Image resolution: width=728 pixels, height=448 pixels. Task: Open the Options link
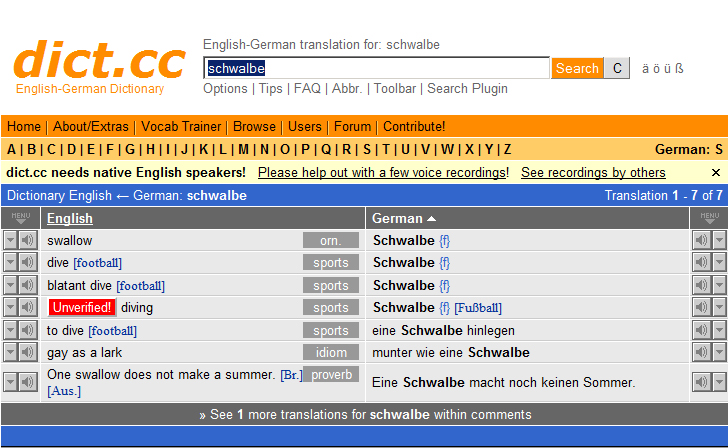click(x=225, y=88)
